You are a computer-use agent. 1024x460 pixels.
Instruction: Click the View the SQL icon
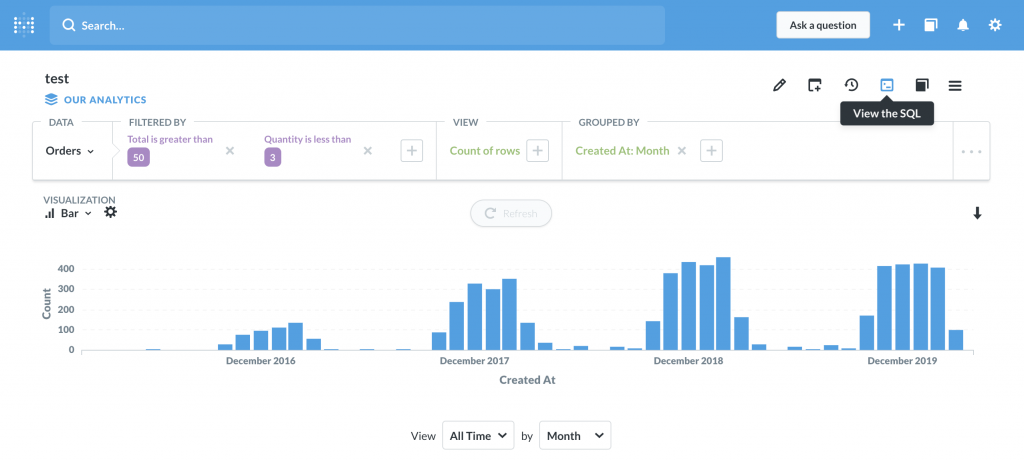(x=886, y=85)
